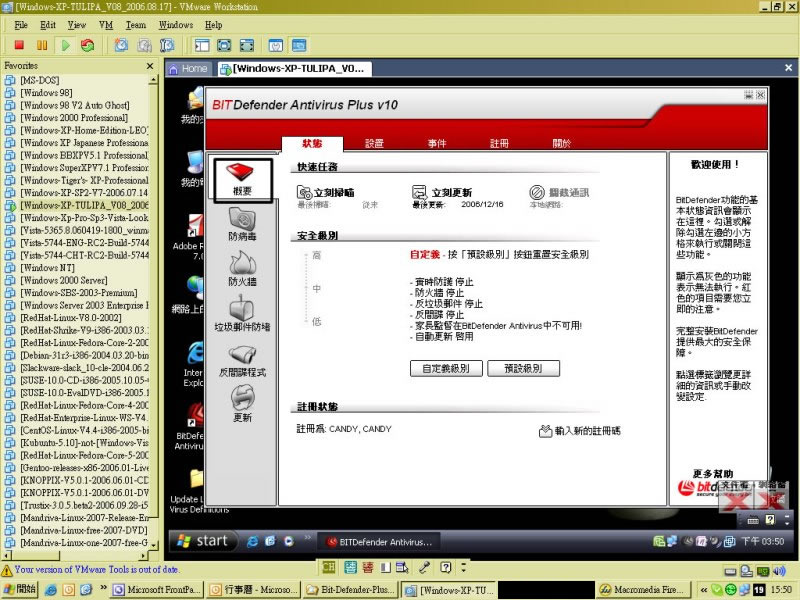This screenshot has height=600, width=800.
Task: Click the Favorites list scroll-up arrow
Action: click(153, 80)
